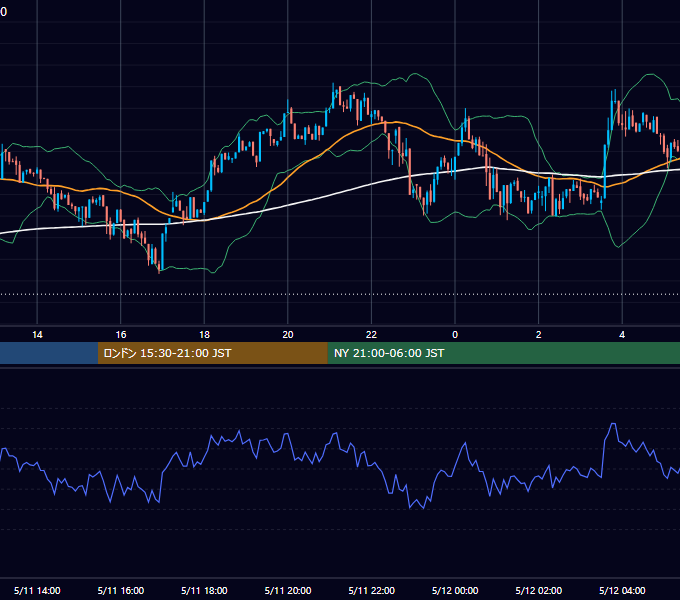Click the blue session bar before London

49,353
